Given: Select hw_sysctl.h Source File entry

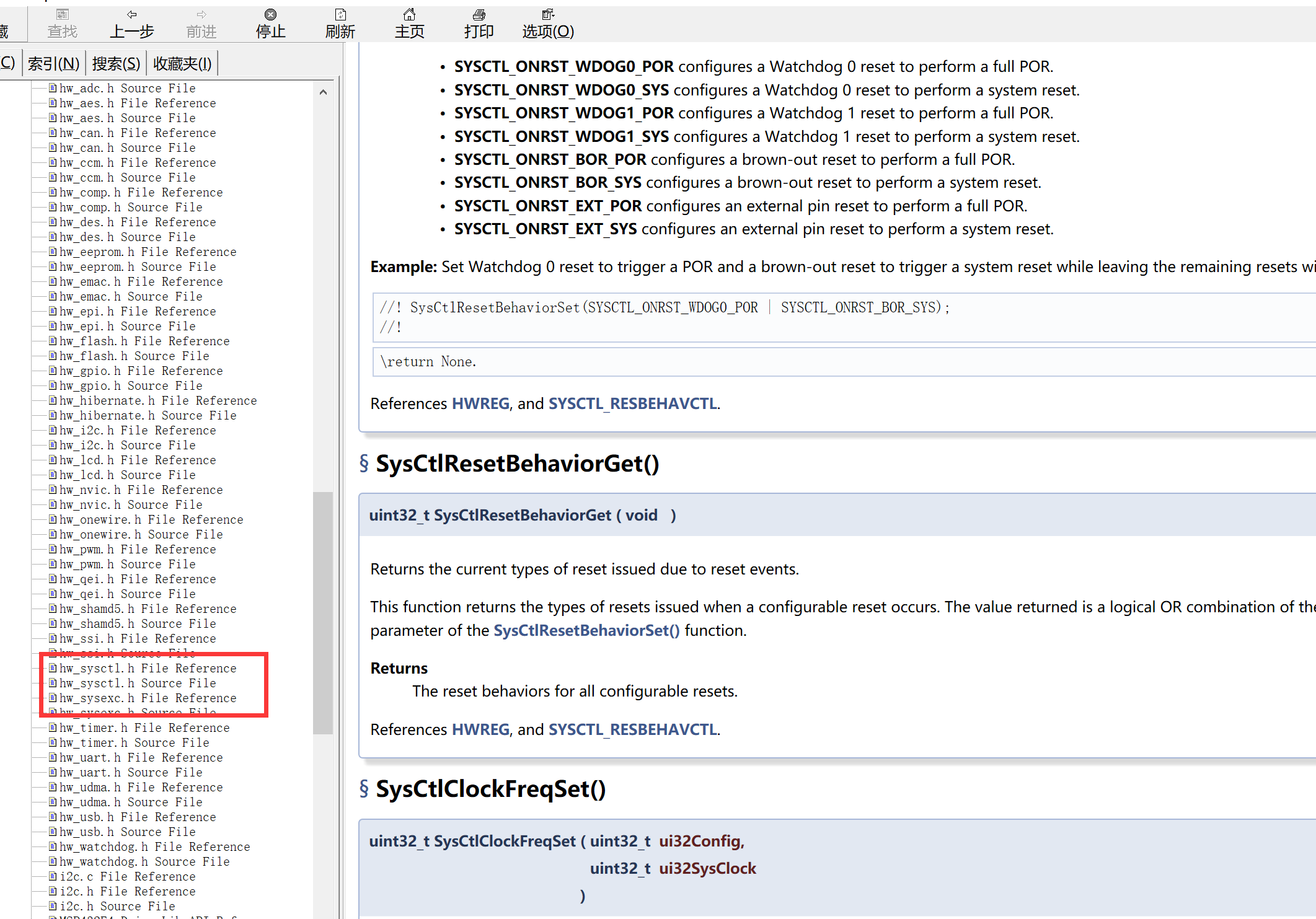Looking at the screenshot, I should click(138, 683).
